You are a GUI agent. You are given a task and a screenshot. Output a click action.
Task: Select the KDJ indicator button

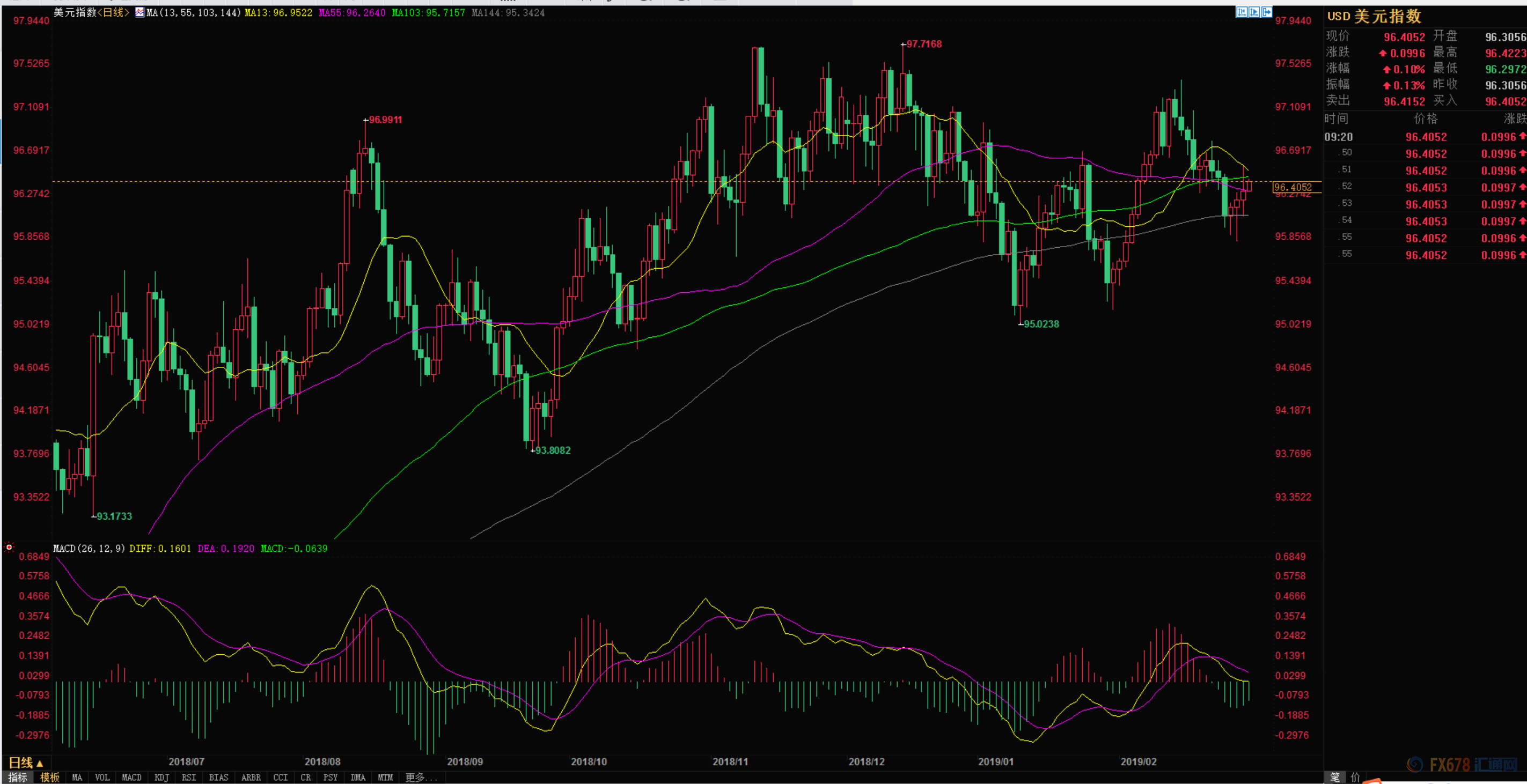pos(162,778)
